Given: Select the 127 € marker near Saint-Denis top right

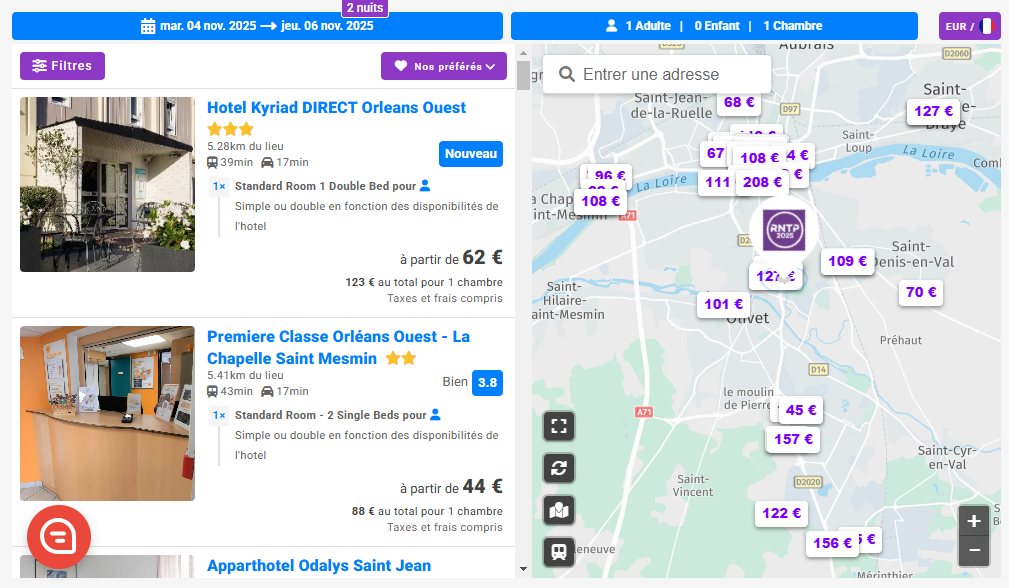Looking at the screenshot, I should pyautogui.click(x=933, y=111).
